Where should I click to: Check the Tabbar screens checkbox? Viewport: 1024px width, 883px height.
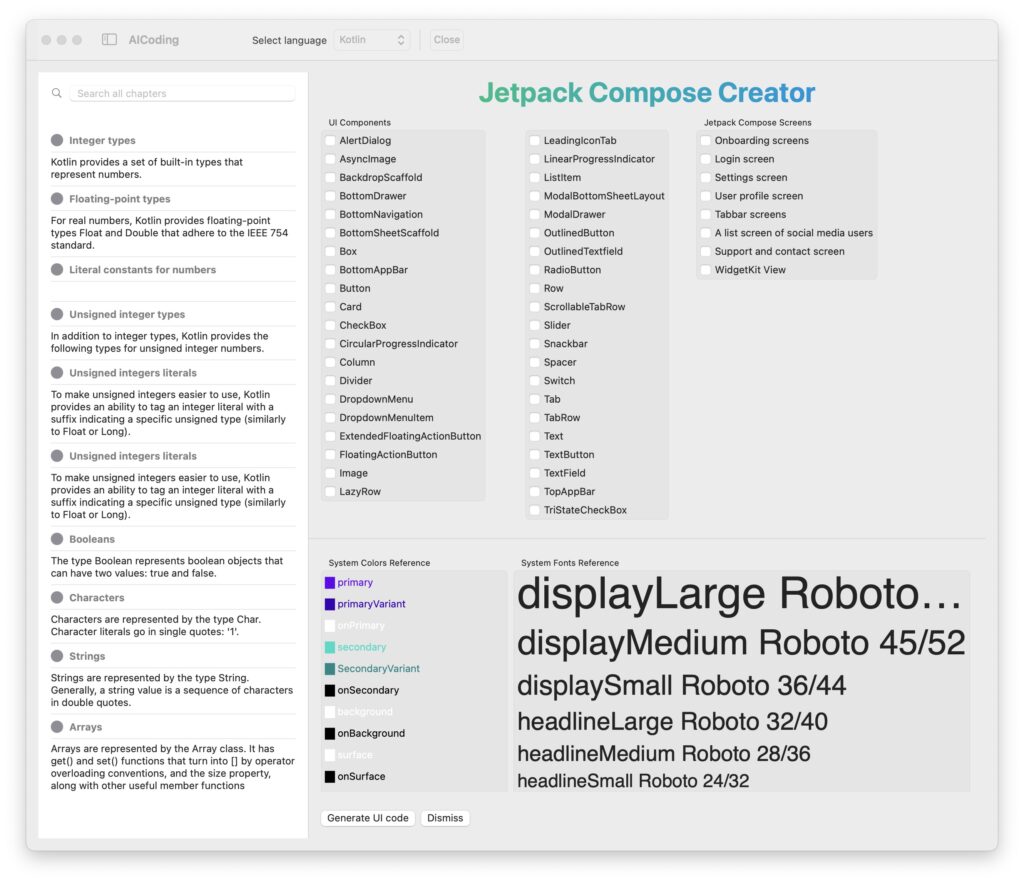[705, 214]
